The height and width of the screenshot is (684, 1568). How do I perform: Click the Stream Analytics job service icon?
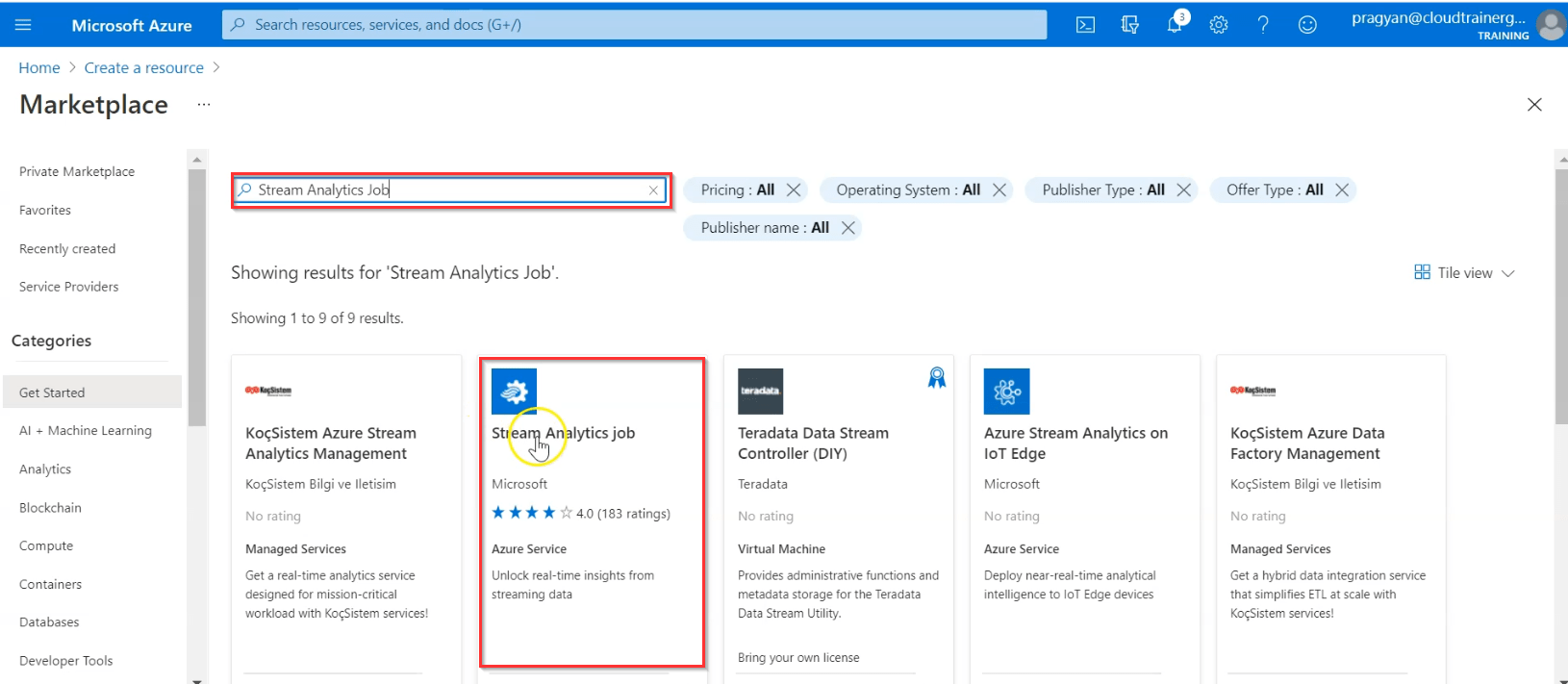point(514,392)
